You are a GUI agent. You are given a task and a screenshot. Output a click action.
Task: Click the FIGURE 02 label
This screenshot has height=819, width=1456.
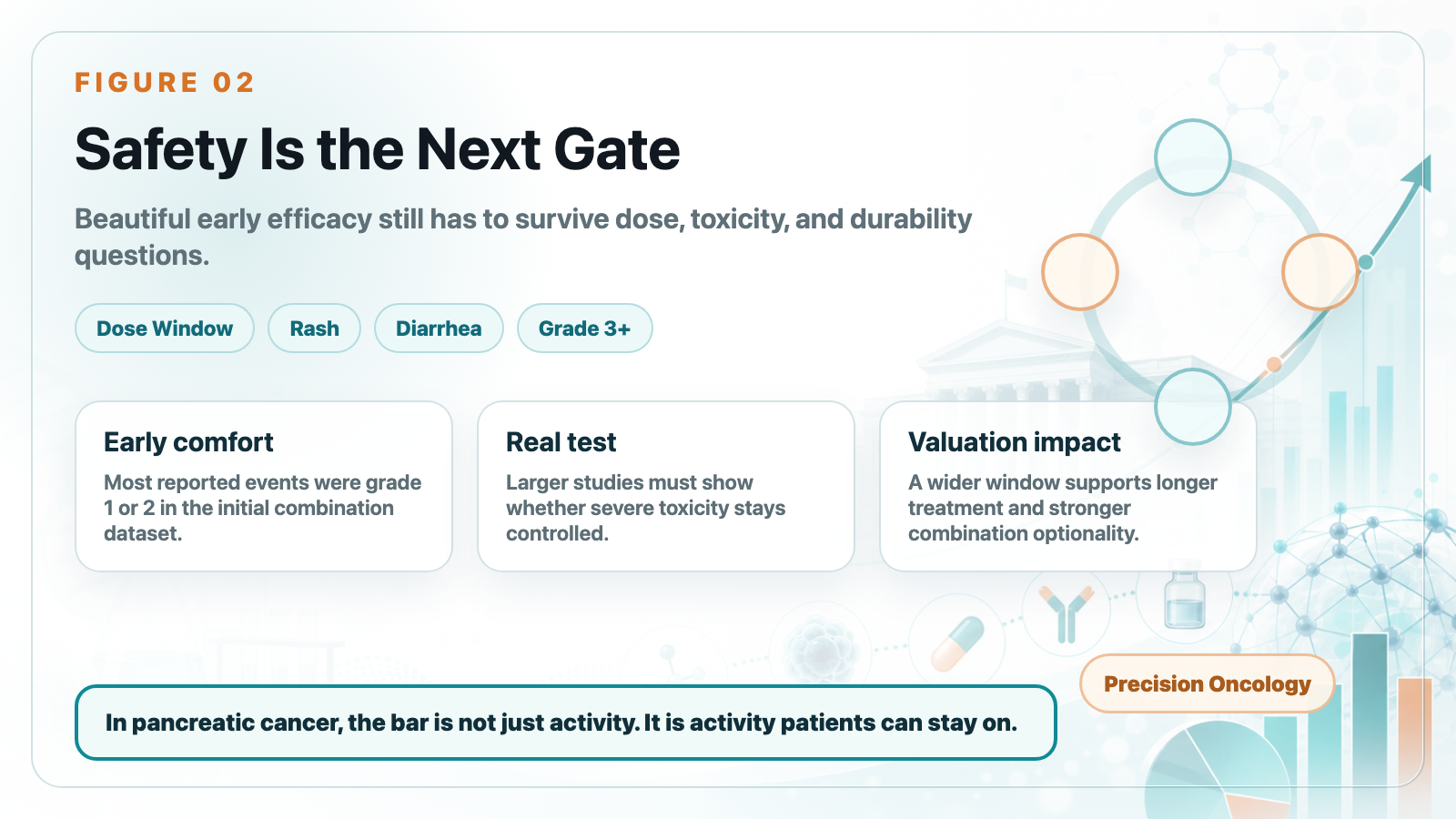165,83
